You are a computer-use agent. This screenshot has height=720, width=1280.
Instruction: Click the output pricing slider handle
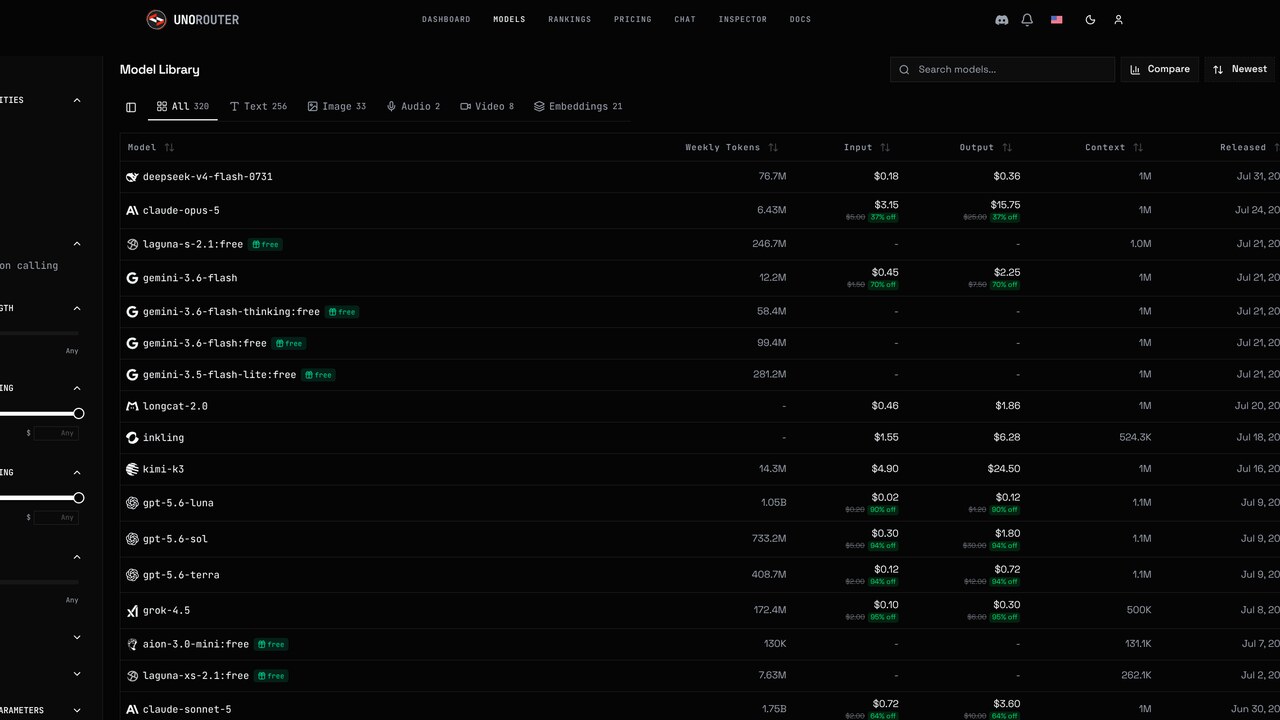click(78, 498)
